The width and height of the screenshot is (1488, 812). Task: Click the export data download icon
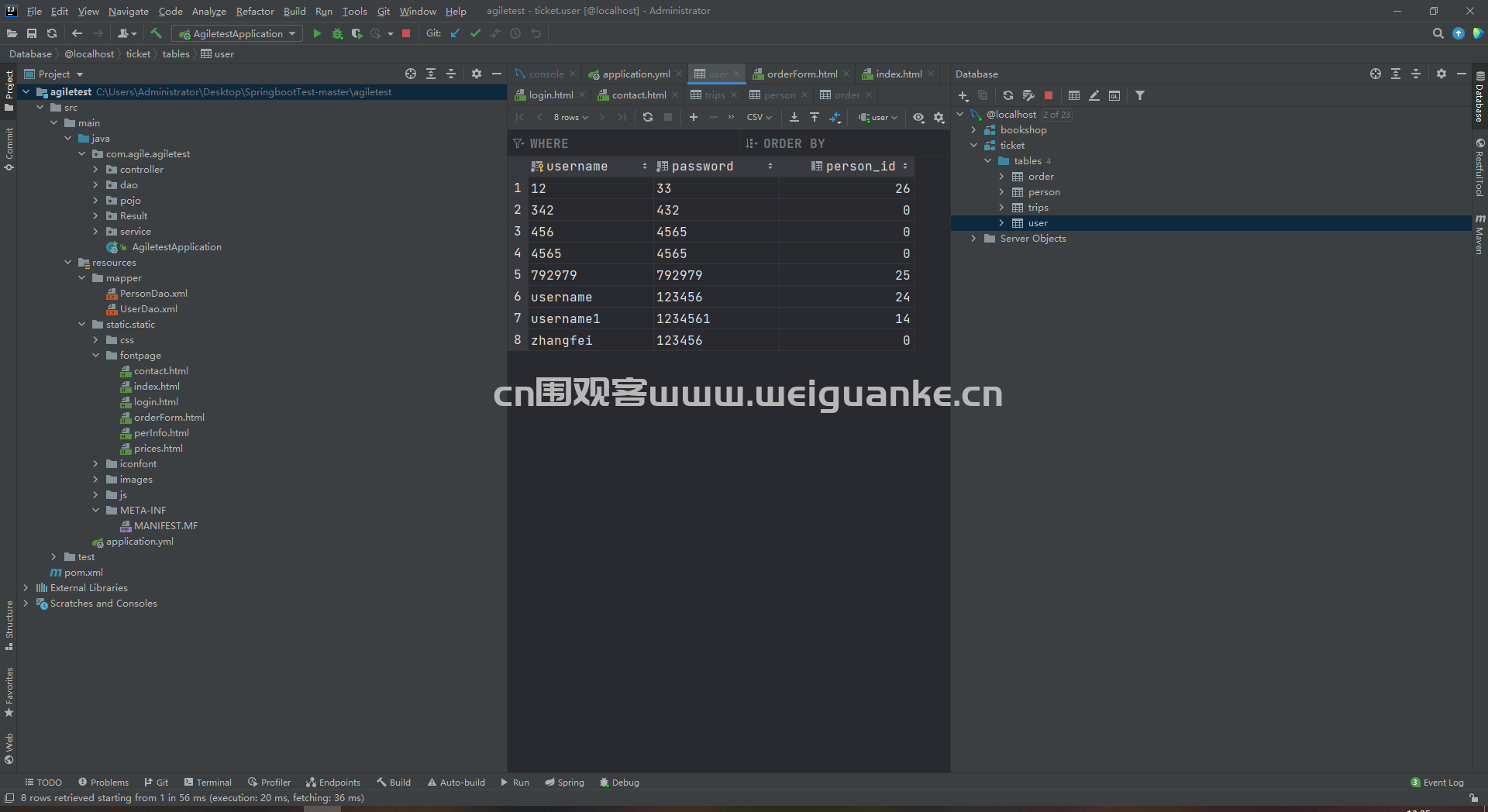point(794,117)
